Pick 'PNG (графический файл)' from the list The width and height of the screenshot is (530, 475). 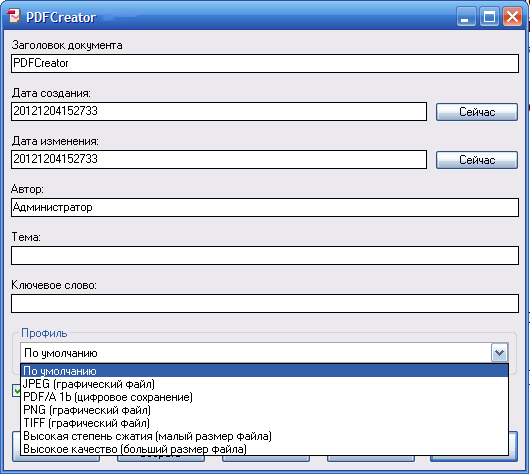click(x=264, y=410)
